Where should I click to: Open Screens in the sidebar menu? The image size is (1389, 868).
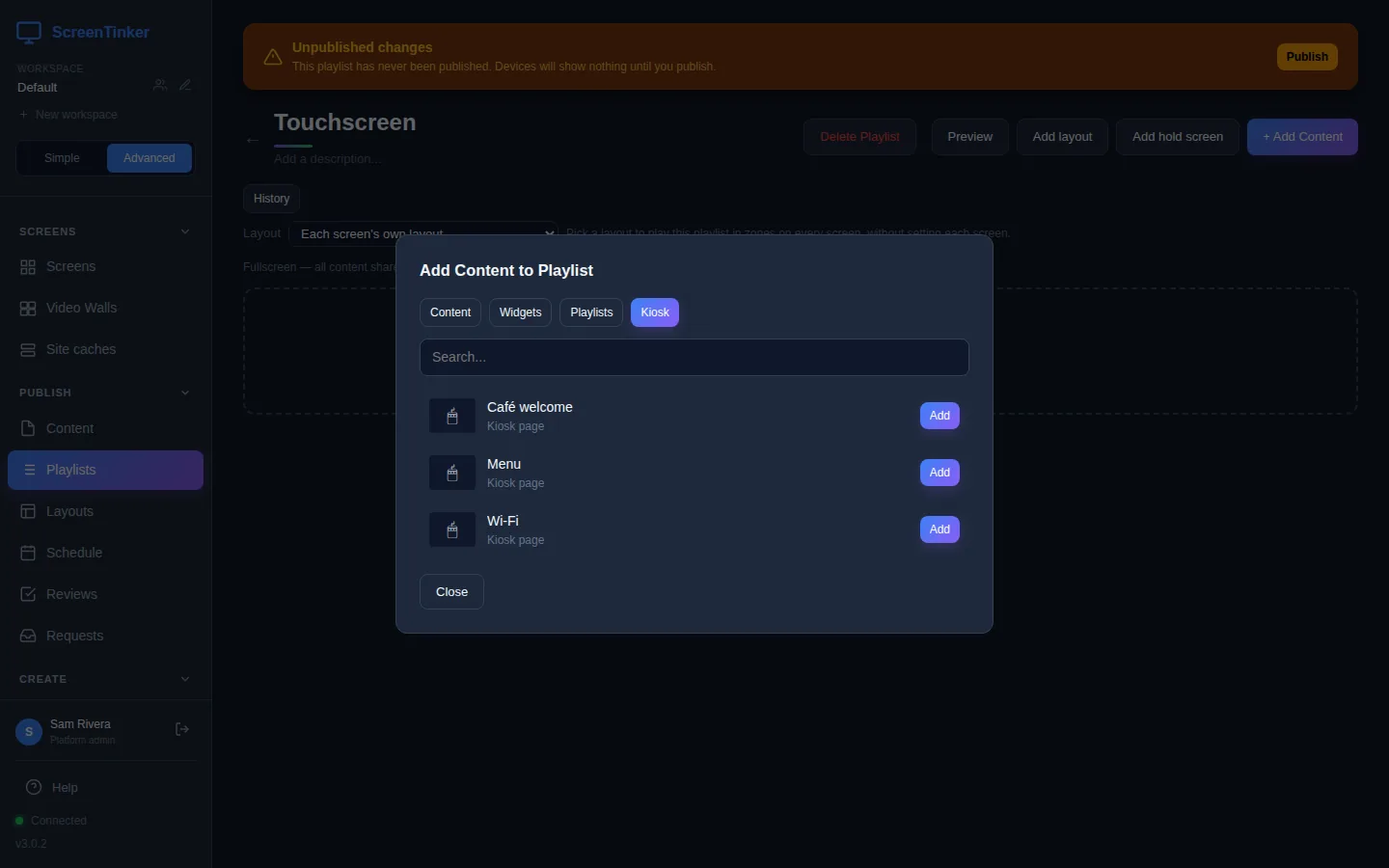pyautogui.click(x=106, y=267)
